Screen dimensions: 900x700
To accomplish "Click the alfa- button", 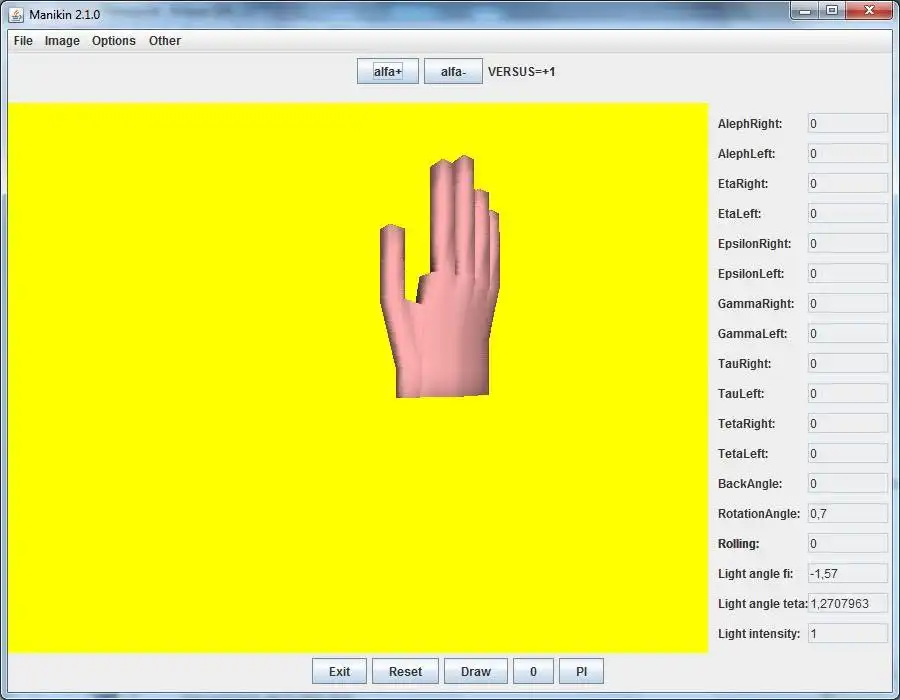I will (453, 72).
